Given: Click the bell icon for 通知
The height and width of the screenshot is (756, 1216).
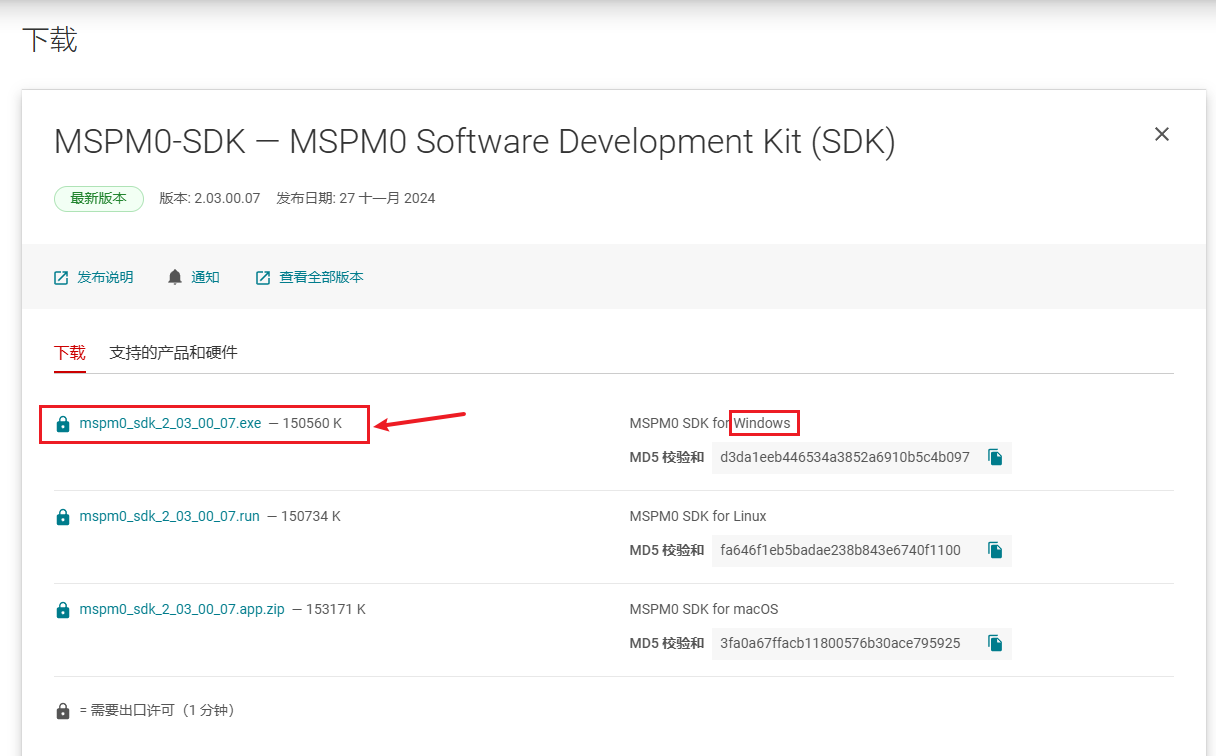Looking at the screenshot, I should (175, 277).
